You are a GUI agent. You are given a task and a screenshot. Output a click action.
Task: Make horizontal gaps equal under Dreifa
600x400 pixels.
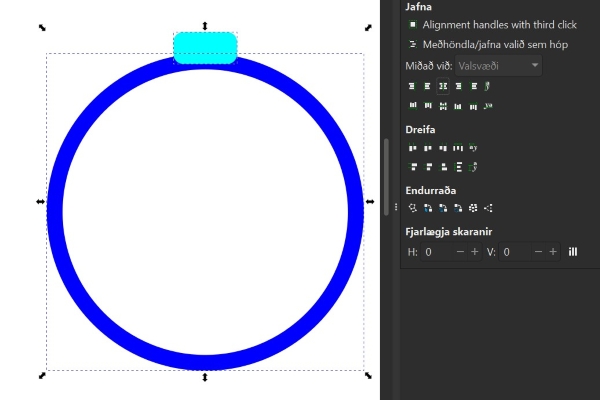coord(458,148)
